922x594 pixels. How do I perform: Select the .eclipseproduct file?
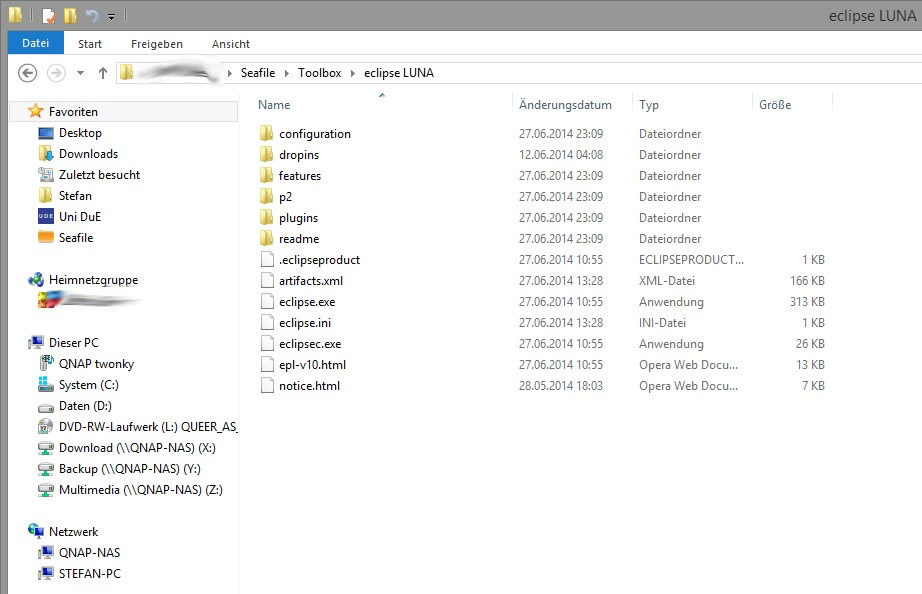click(319, 260)
